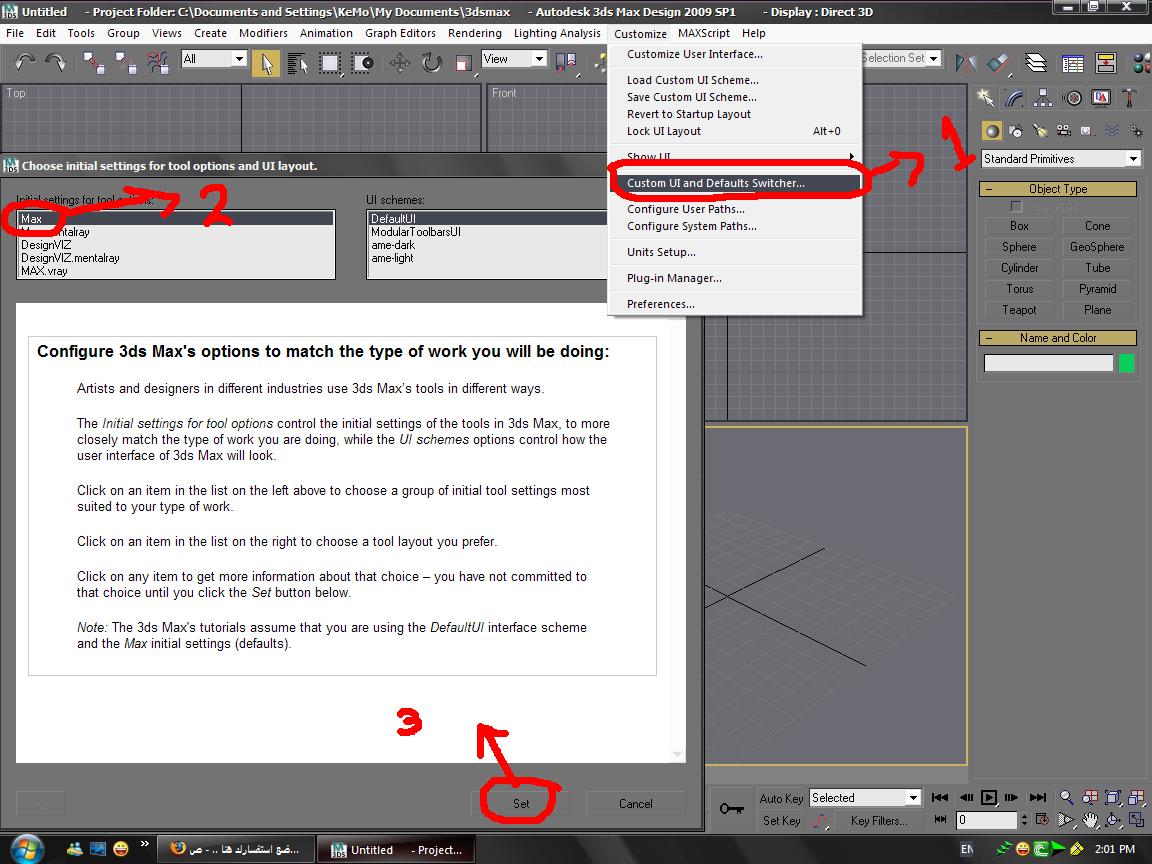Select the Shapes category icon

[x=1016, y=131]
